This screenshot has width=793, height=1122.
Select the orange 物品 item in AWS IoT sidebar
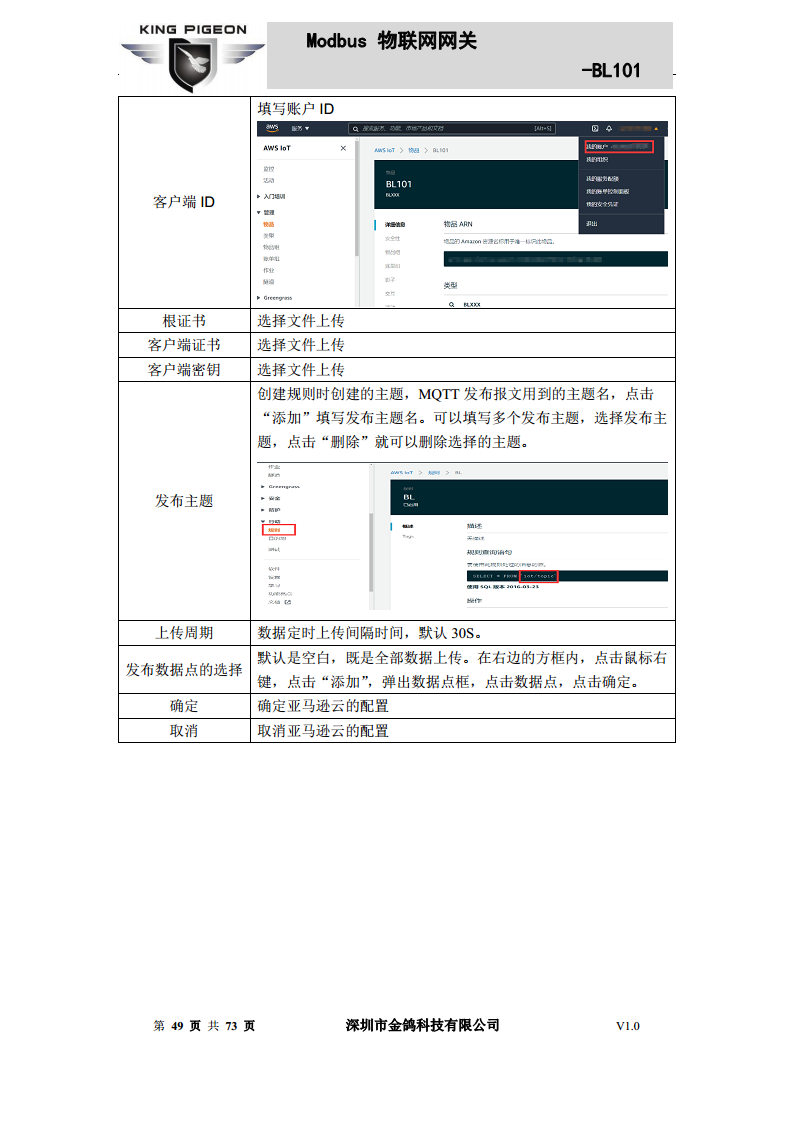pyautogui.click(x=268, y=224)
